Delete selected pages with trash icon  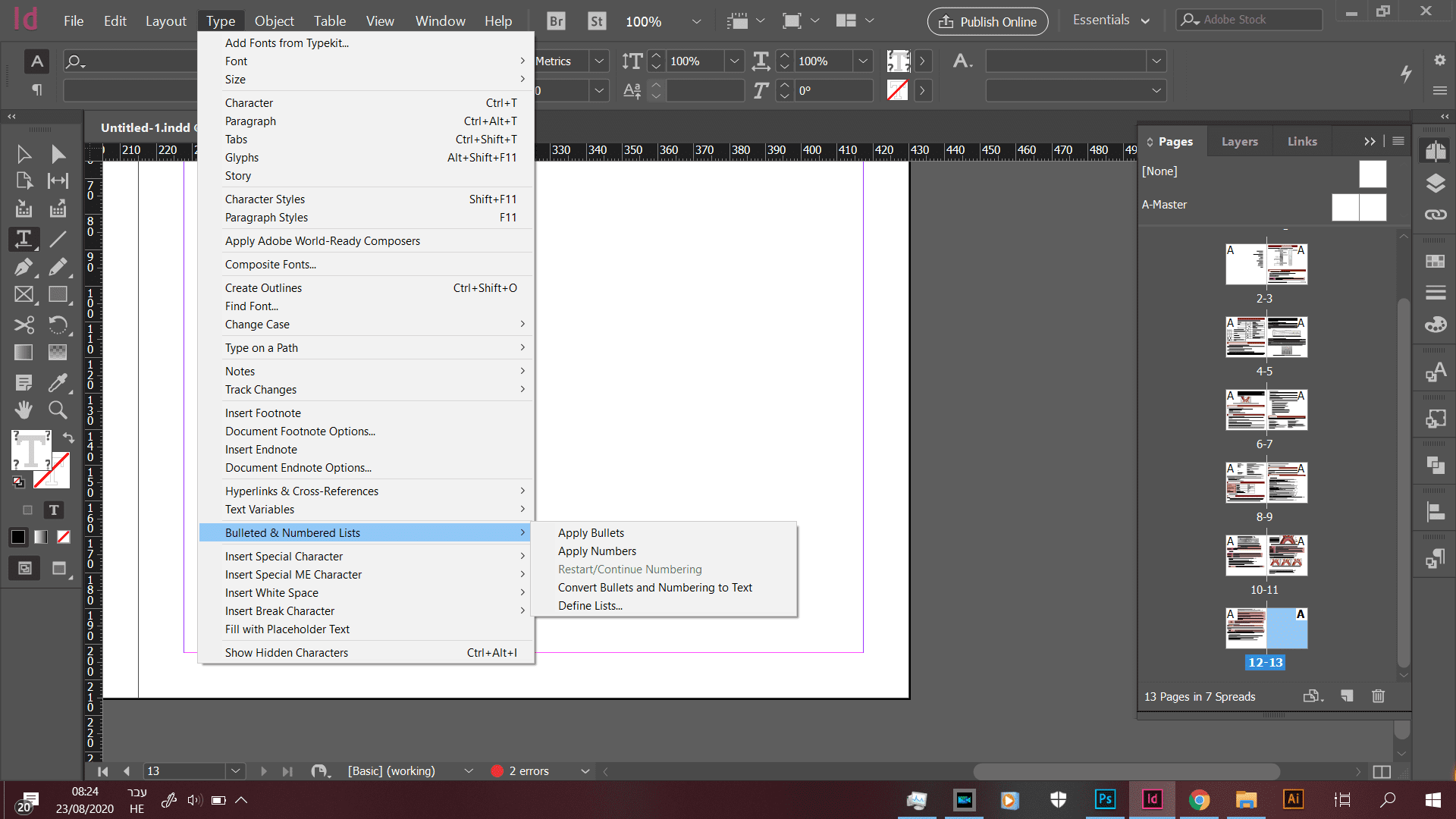coord(1378,696)
